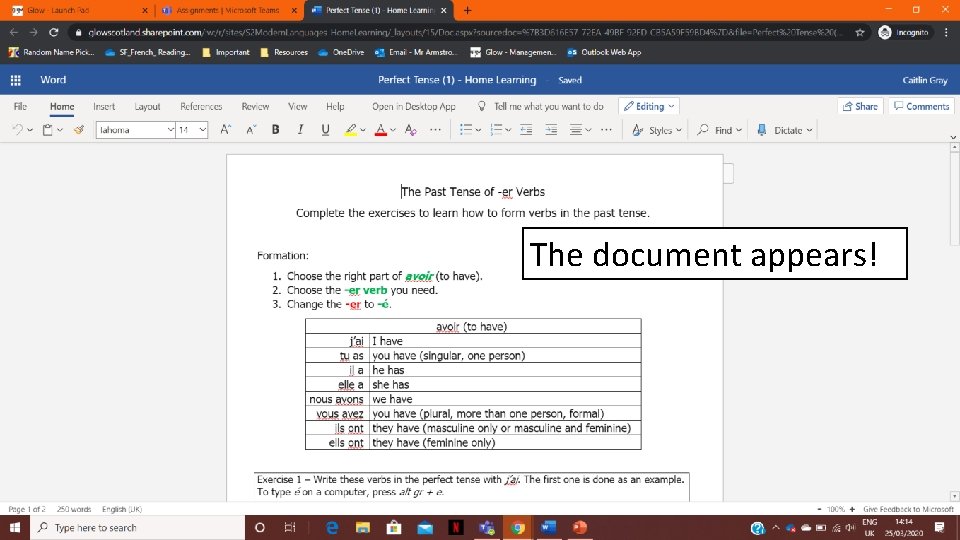This screenshot has height=540, width=960.
Task: Decrease font size with shrink icon
Action: [251, 130]
